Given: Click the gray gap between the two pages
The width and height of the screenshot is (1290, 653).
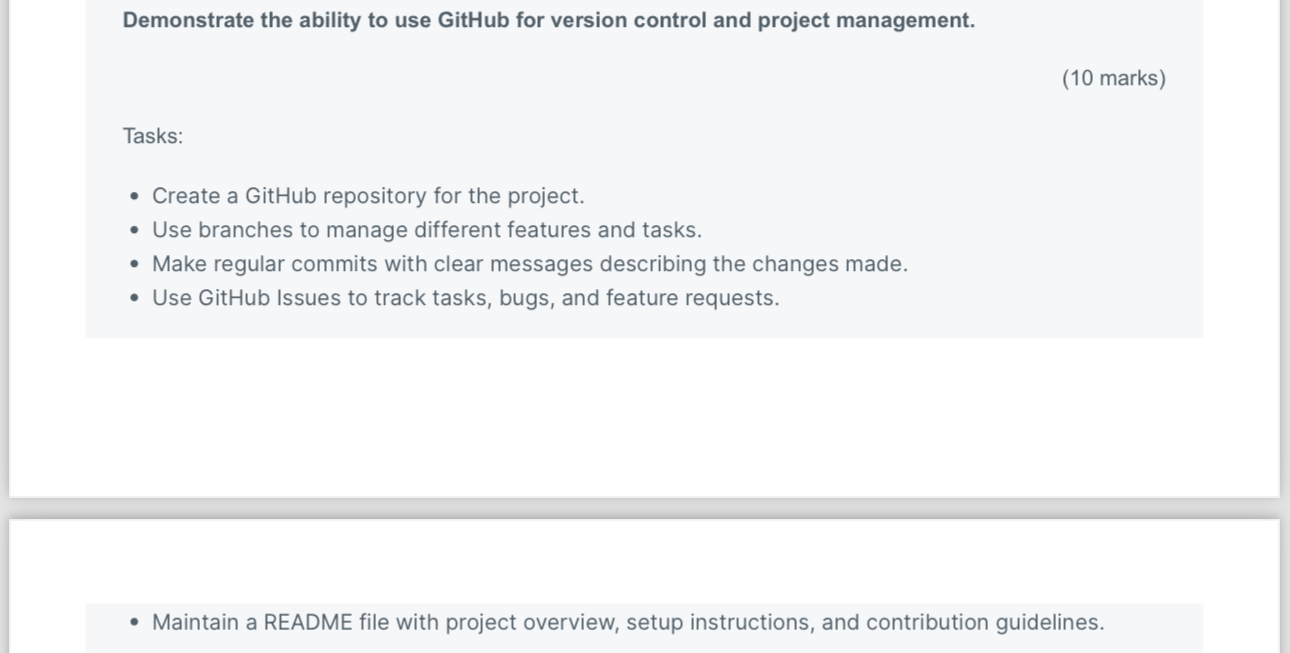Looking at the screenshot, I should (x=645, y=508).
